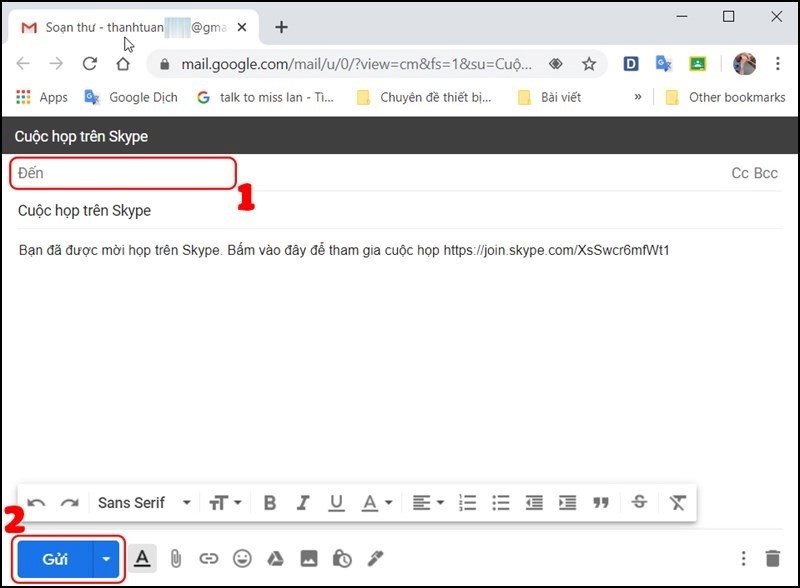Open the 'talk to miss lan' bookmark

pos(262,97)
